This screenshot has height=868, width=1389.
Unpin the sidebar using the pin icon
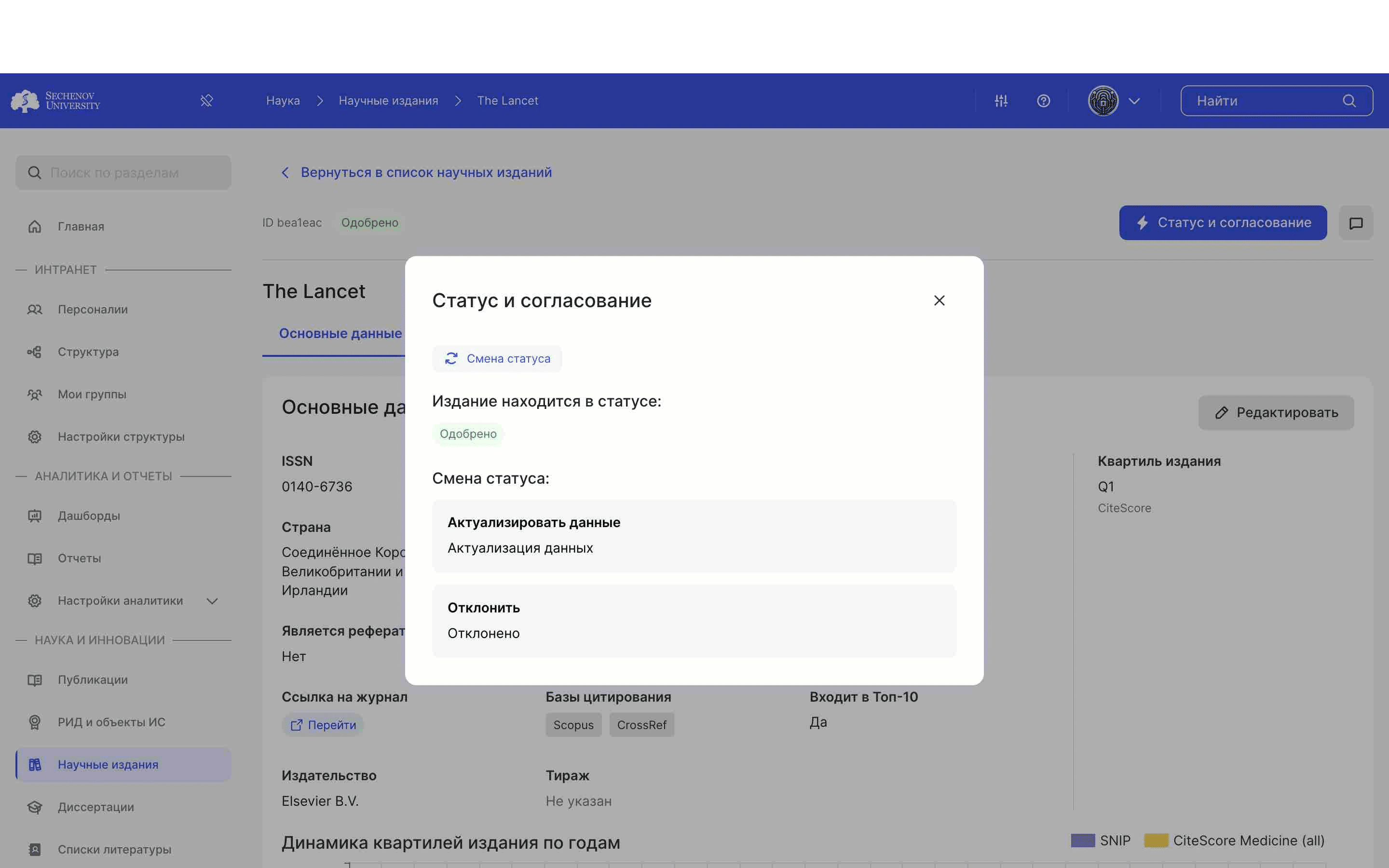pos(206,101)
